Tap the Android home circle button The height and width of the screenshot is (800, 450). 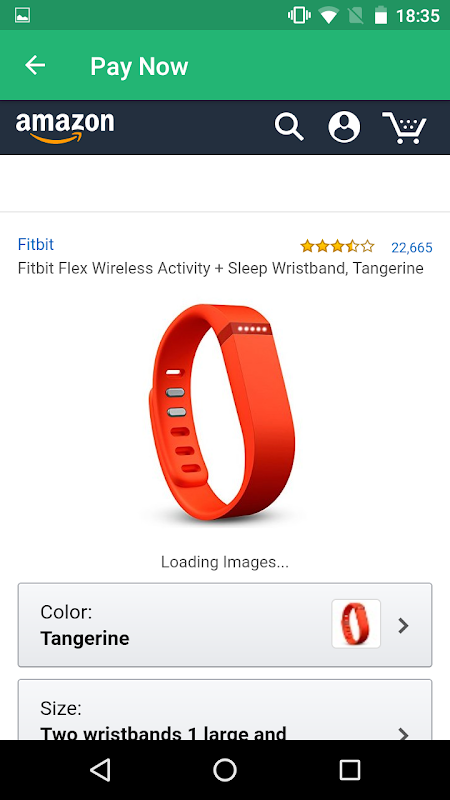pos(225,769)
